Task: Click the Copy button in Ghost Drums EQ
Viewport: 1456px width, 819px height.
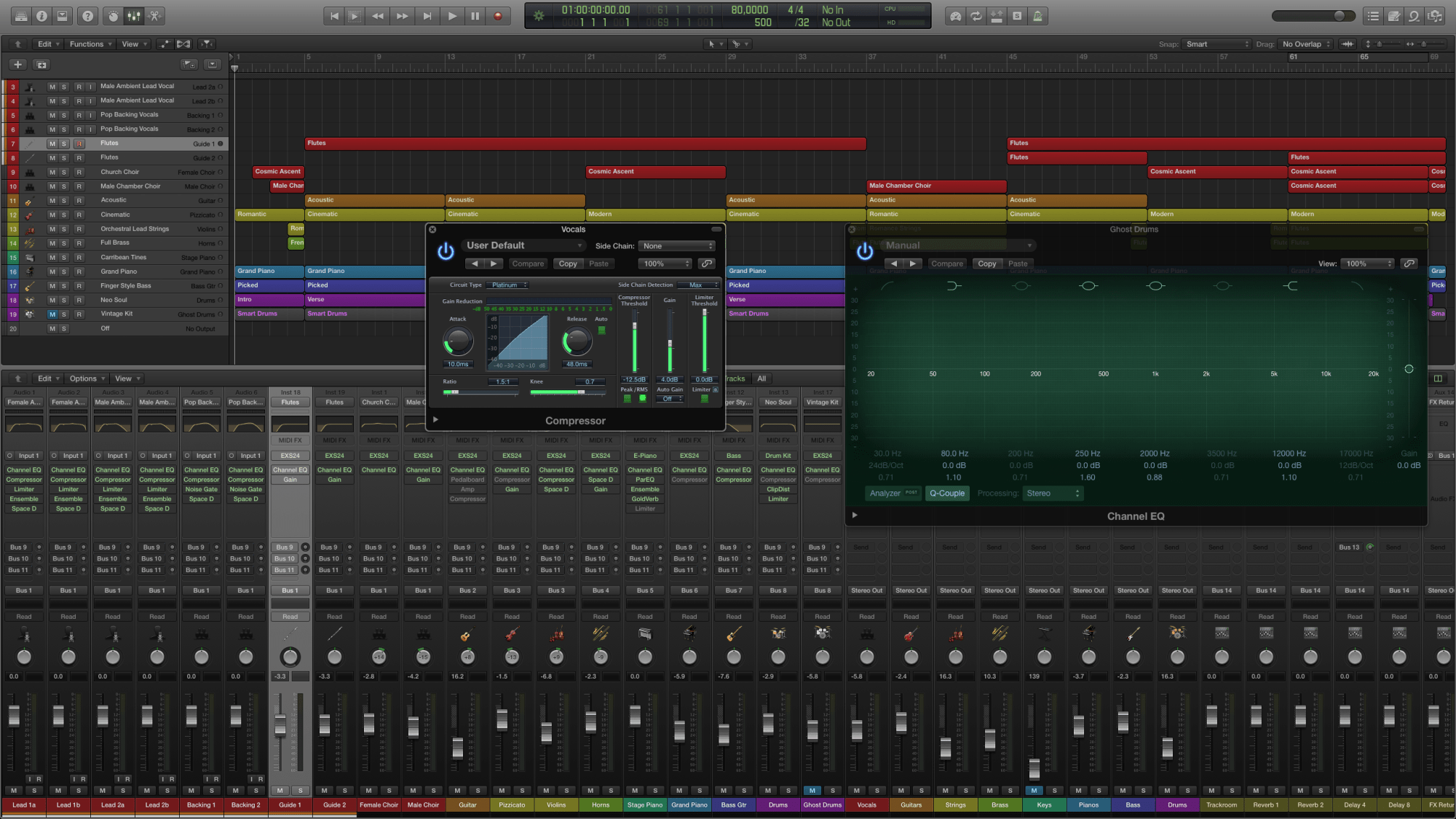Action: coord(987,263)
